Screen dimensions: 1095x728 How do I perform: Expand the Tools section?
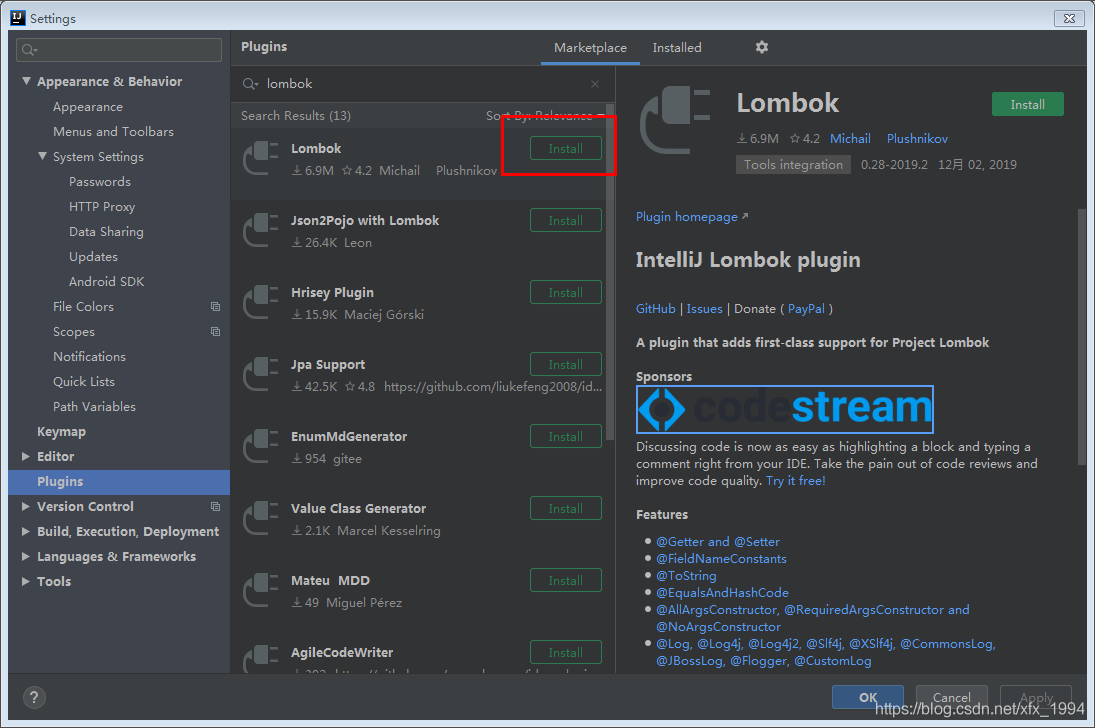pos(26,581)
